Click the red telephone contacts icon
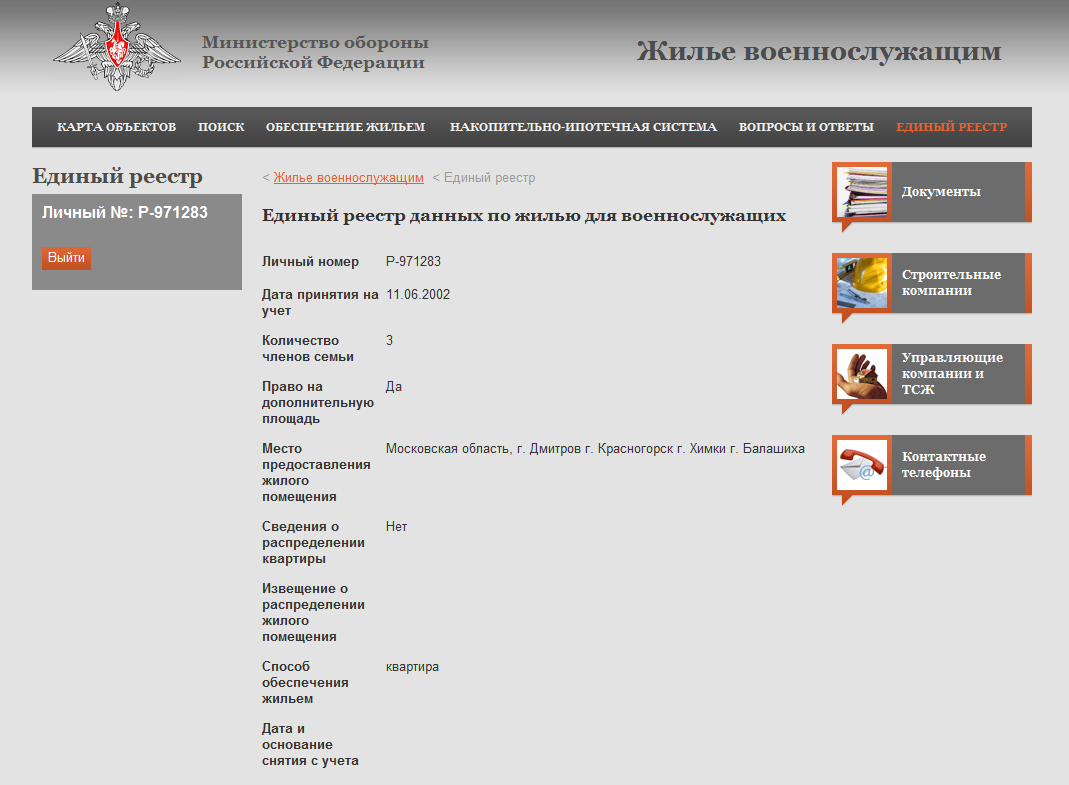 click(x=861, y=465)
